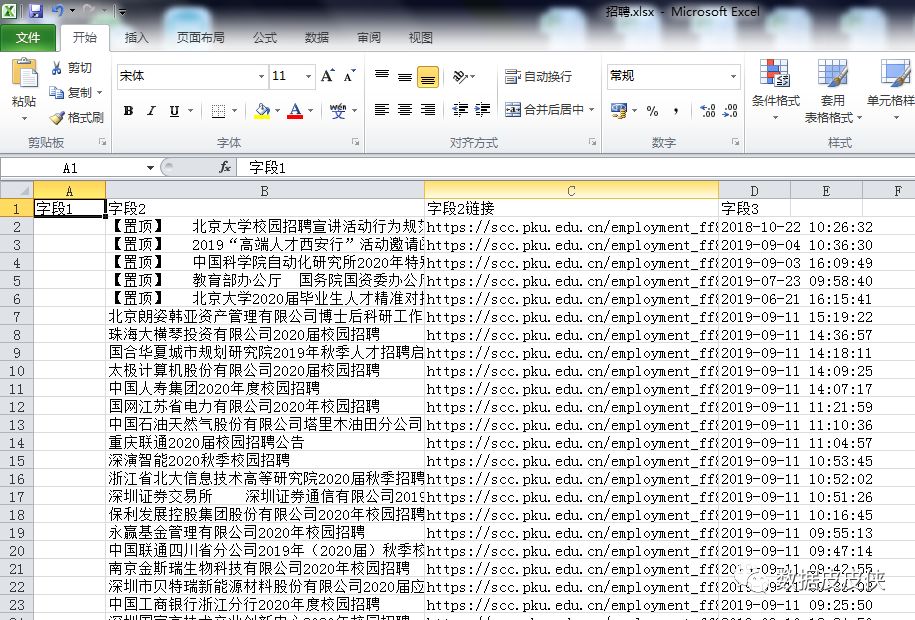Image resolution: width=915 pixels, height=620 pixels.
Task: Toggle Bold formatting
Action: point(128,111)
